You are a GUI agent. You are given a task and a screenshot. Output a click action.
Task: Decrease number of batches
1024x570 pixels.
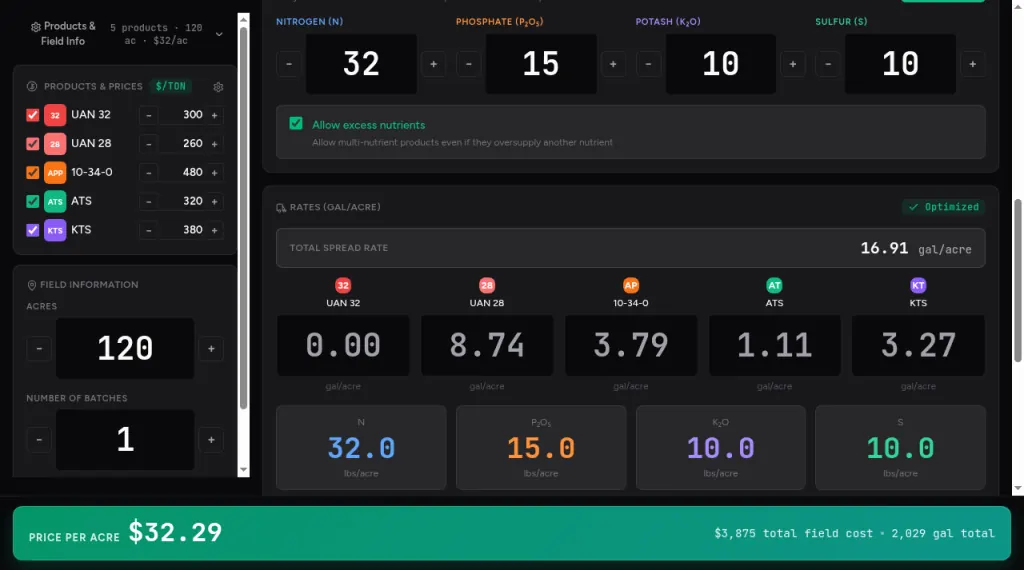(39, 440)
